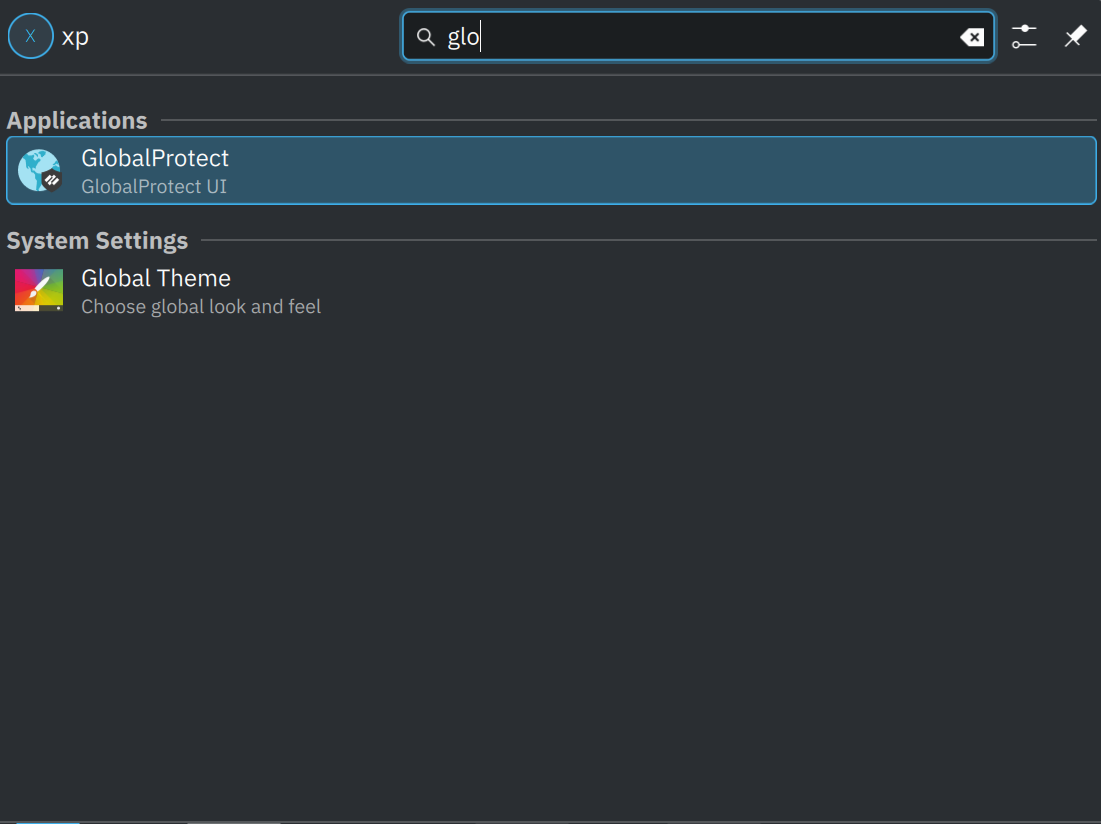Clear the search text with backspace icon
The image size is (1101, 824).
click(x=971, y=37)
